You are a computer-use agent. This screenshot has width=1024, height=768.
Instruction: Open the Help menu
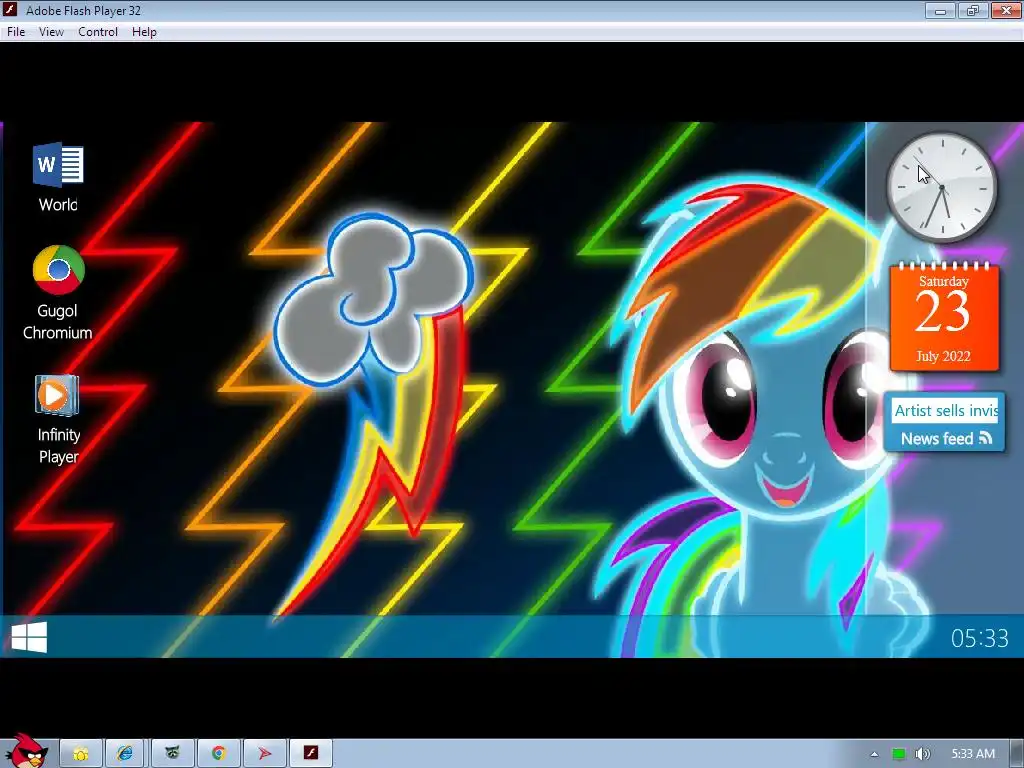click(x=144, y=32)
